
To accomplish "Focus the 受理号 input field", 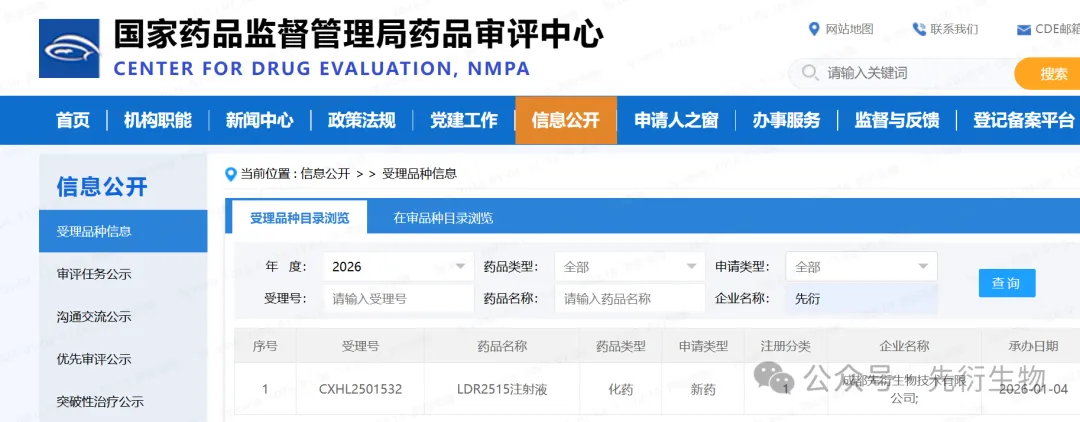I will (398, 298).
